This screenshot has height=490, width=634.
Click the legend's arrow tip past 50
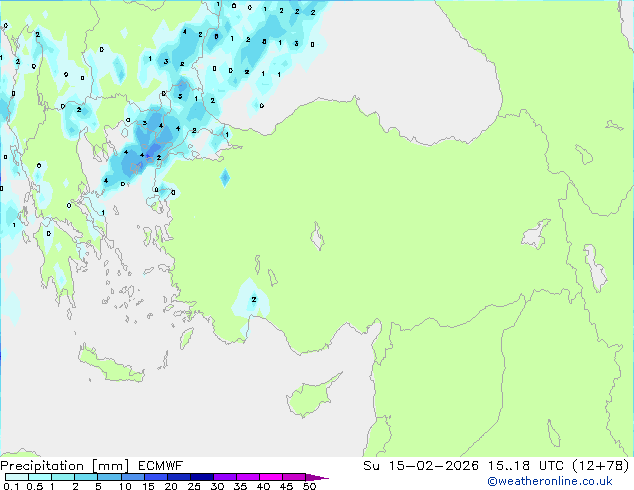coord(323,477)
